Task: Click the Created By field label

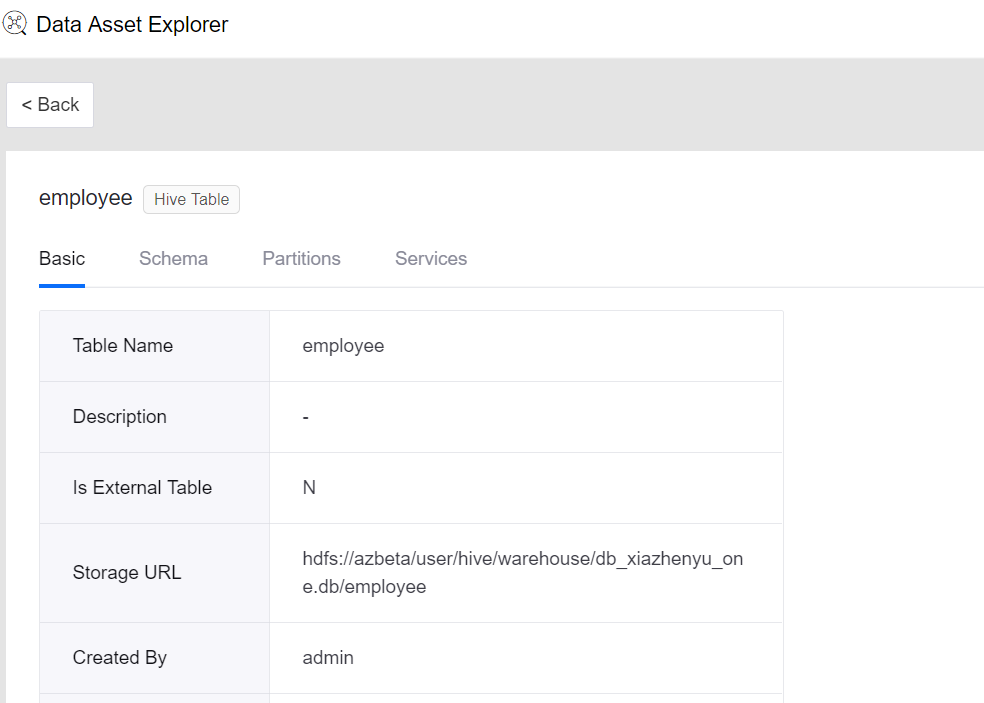Action: pos(120,658)
